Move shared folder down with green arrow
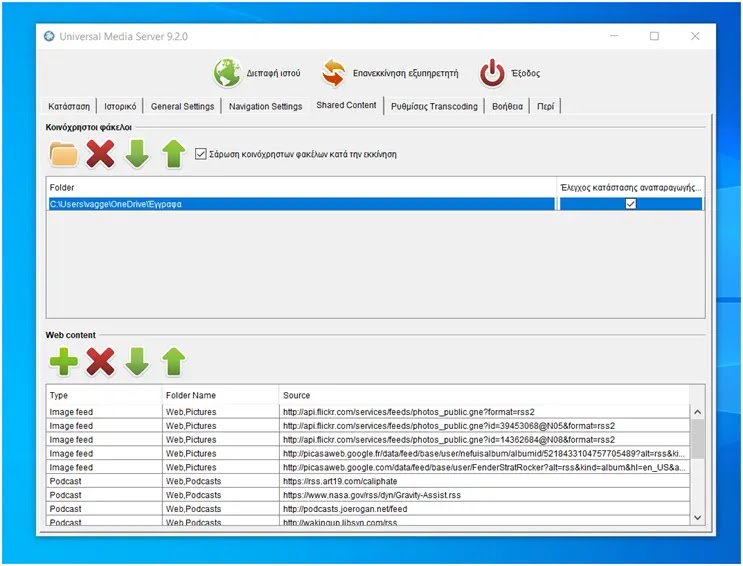 137,154
